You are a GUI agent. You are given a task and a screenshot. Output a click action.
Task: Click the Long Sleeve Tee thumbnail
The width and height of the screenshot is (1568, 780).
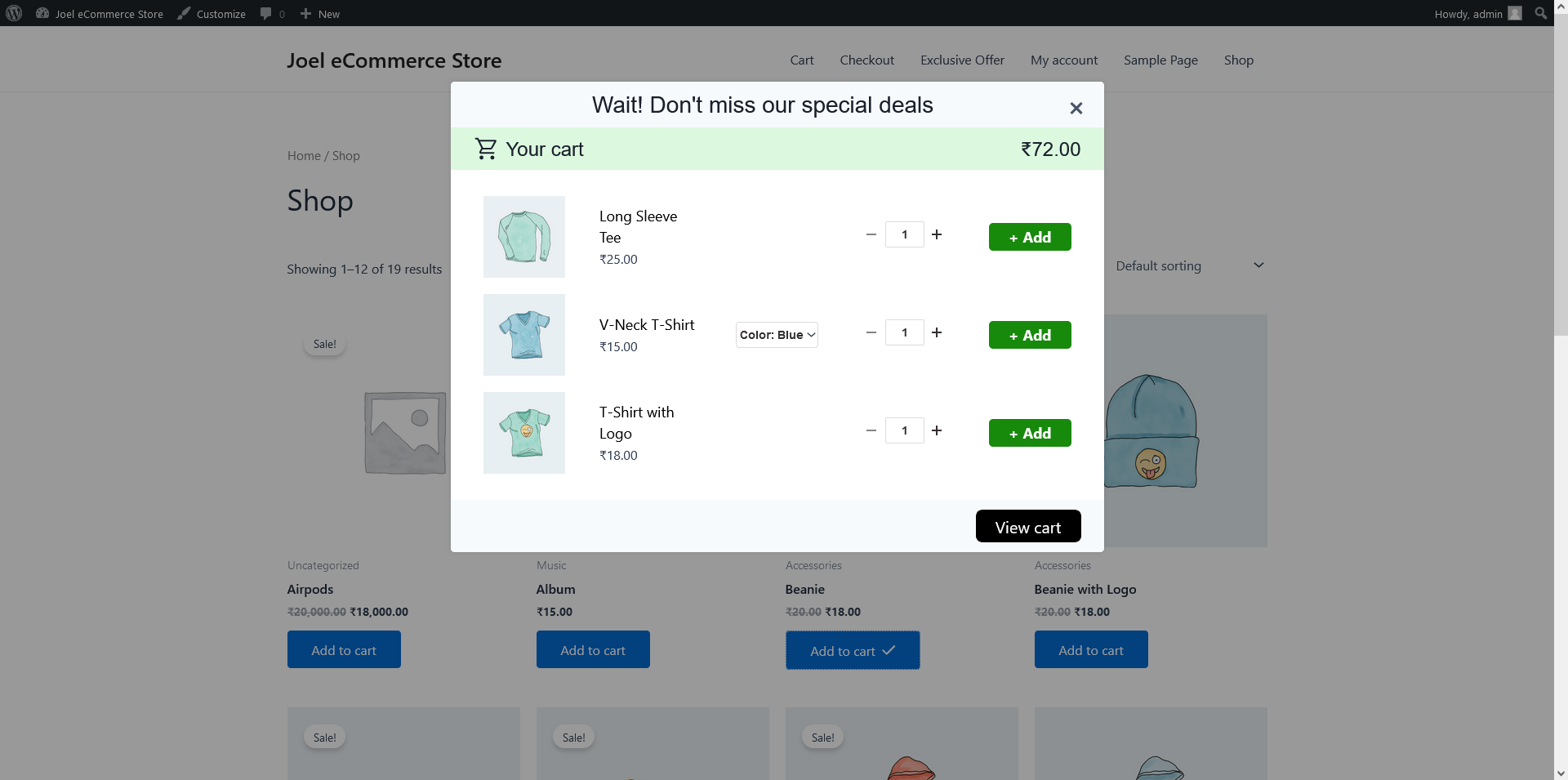coord(524,237)
